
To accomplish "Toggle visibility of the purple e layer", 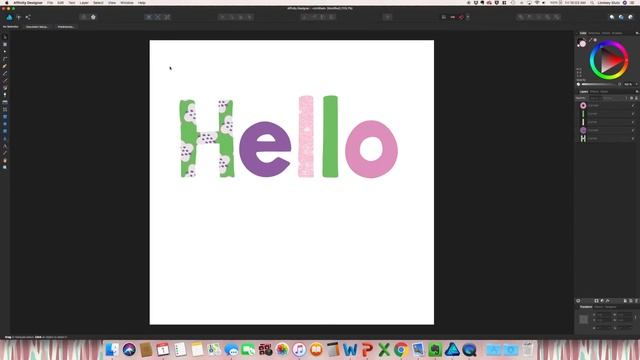I will [x=633, y=130].
